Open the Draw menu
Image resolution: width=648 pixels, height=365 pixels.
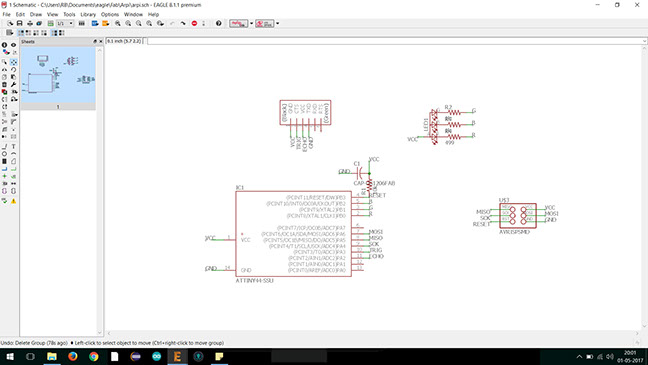(x=36, y=14)
